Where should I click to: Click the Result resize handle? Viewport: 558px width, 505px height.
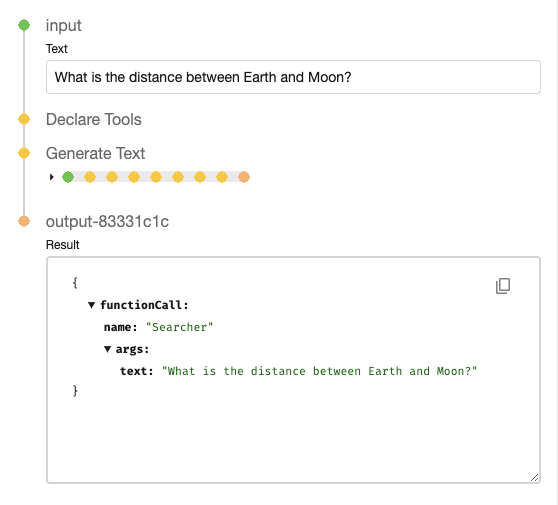pos(535,478)
